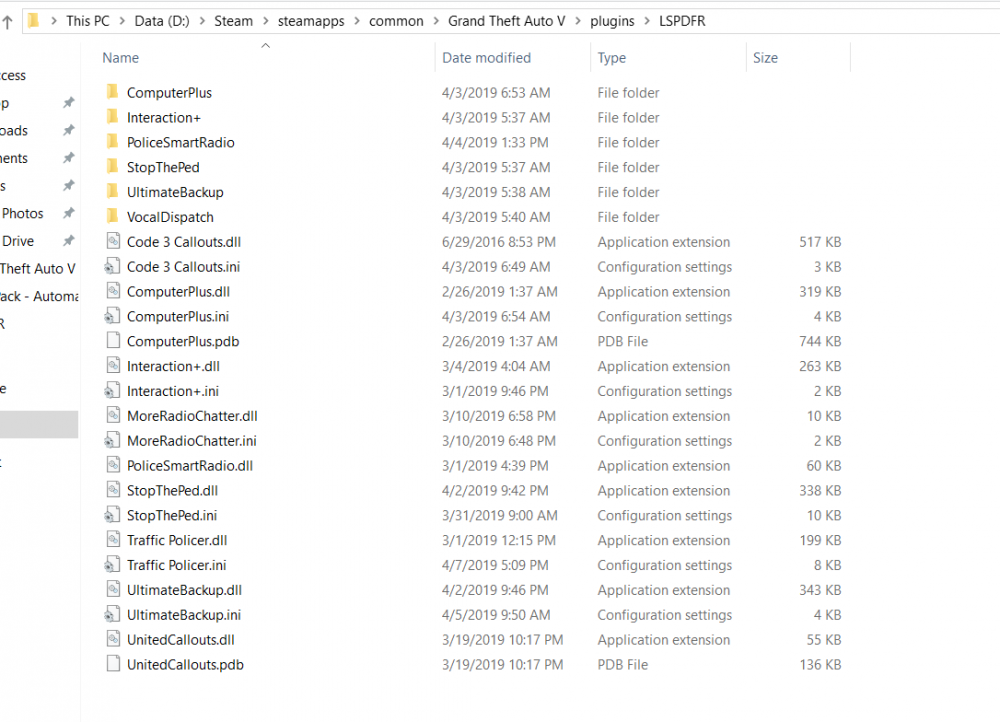Click the 744 KB size cell

pyautogui.click(x=820, y=341)
